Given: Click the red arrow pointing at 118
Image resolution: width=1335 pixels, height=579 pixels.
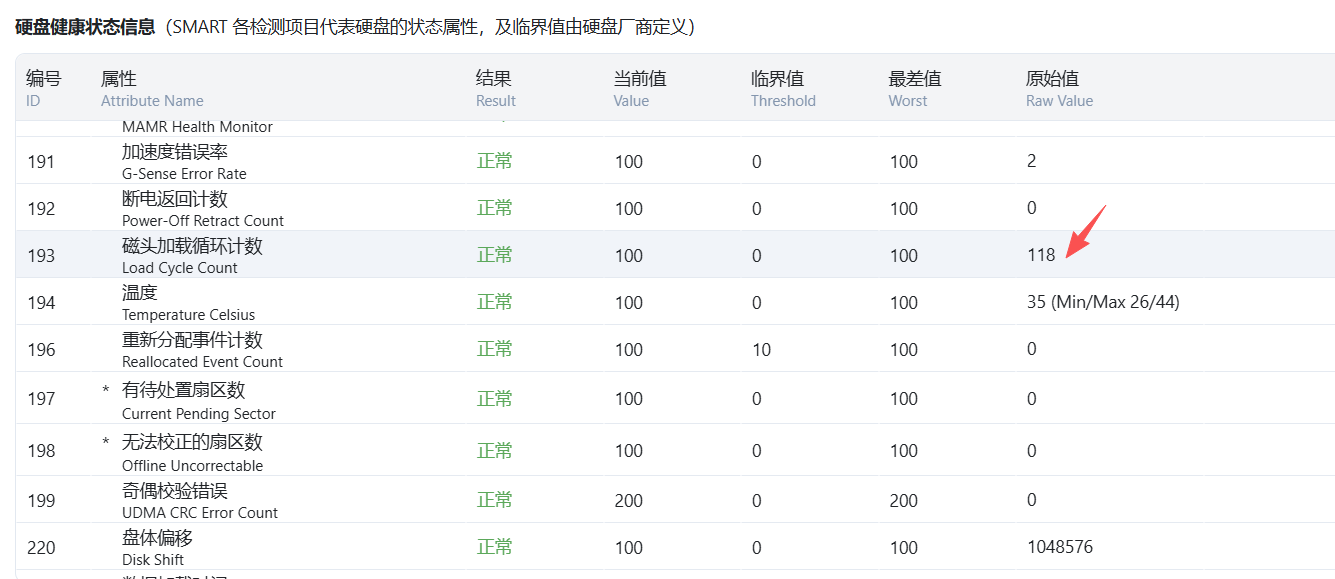Looking at the screenshot, I should [1086, 231].
